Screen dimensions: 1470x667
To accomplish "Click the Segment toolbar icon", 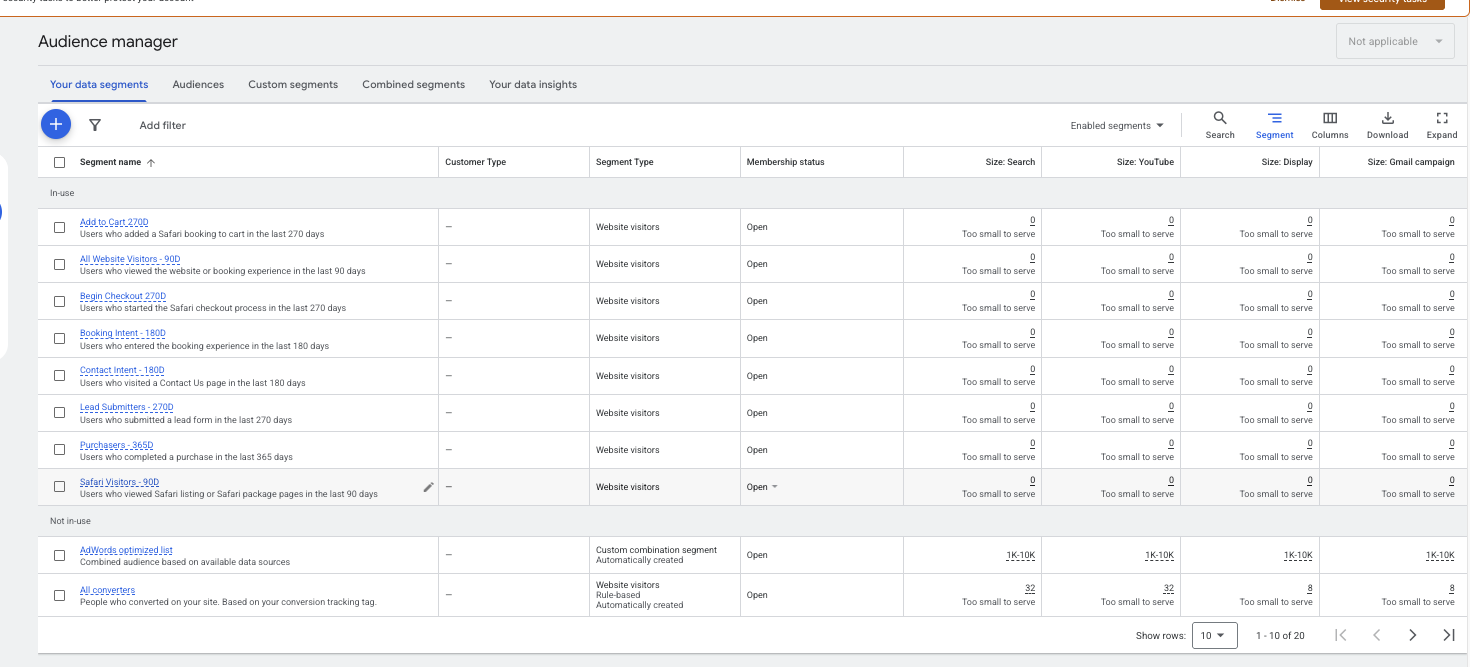I will (x=1275, y=125).
